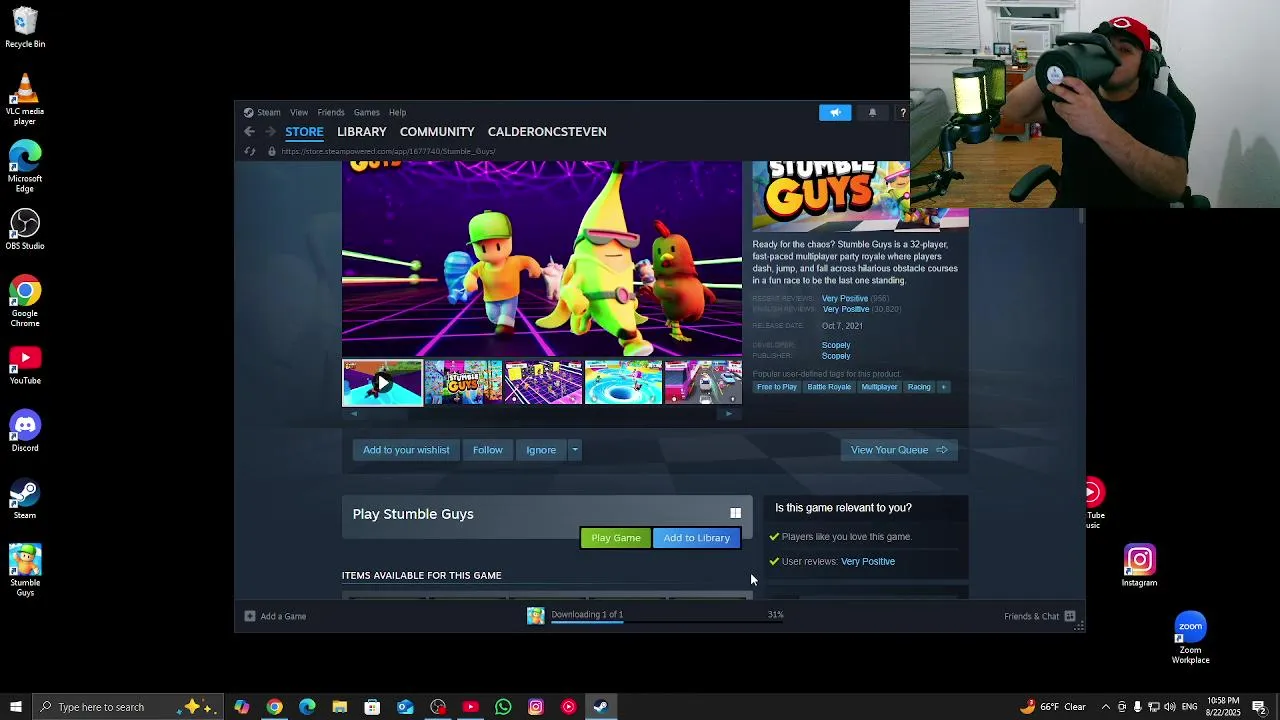Open VLC media player desktop icon
Image resolution: width=1280 pixels, height=720 pixels.
point(25,100)
